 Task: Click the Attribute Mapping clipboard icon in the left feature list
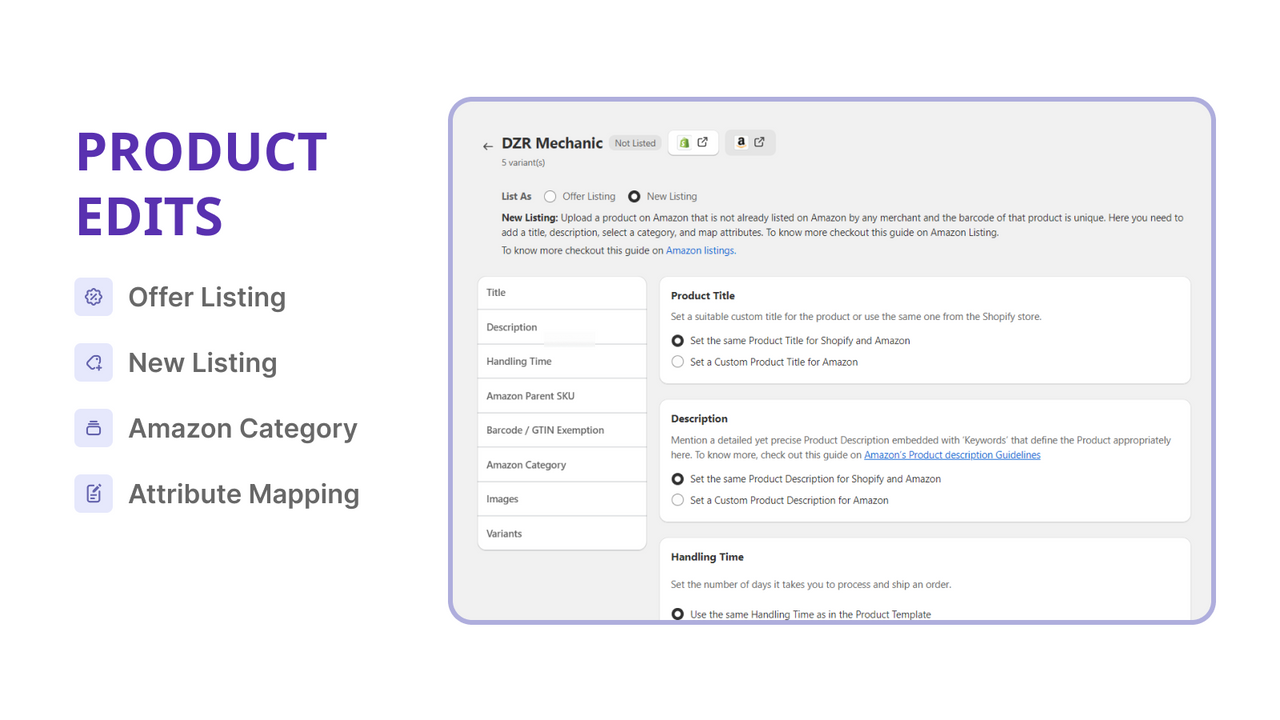(93, 494)
